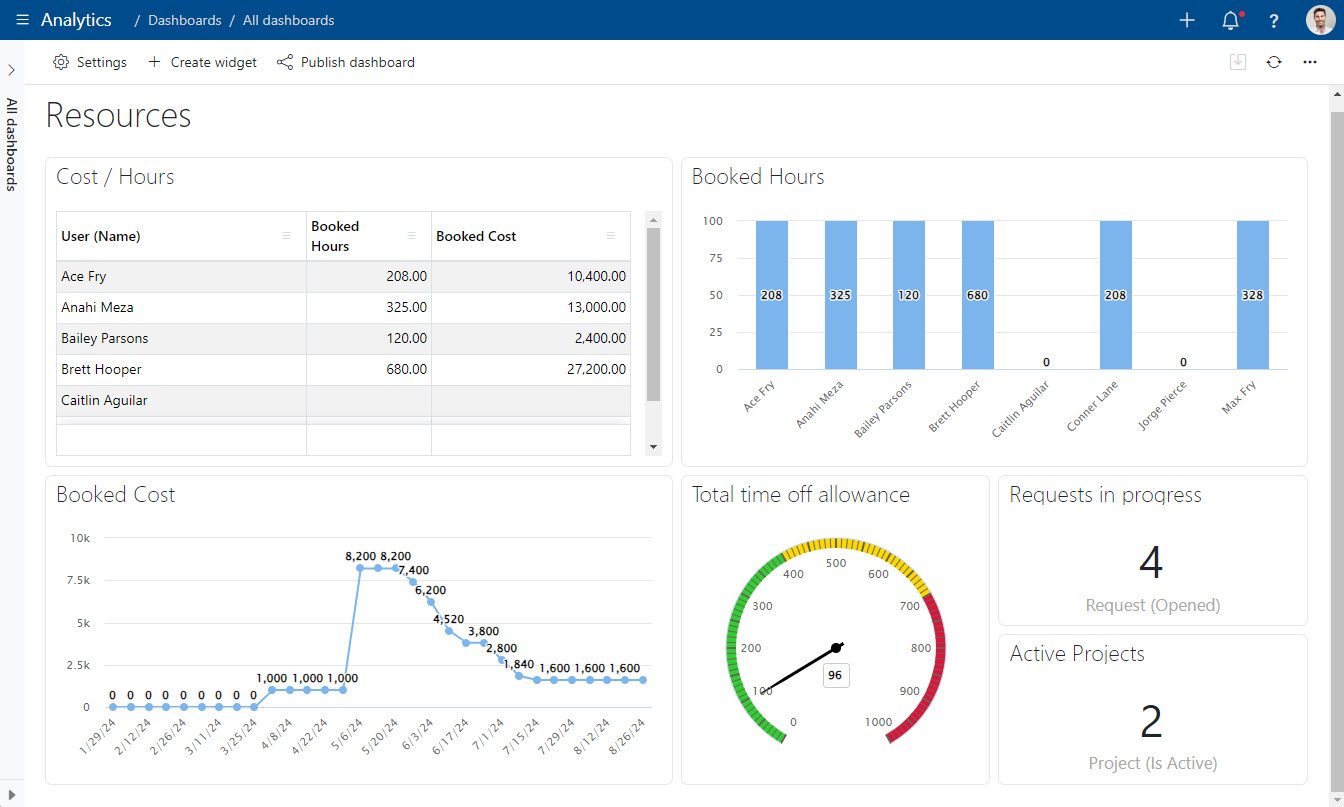The width and height of the screenshot is (1344, 807).
Task: Open the more options ellipsis menu
Action: tap(1310, 62)
